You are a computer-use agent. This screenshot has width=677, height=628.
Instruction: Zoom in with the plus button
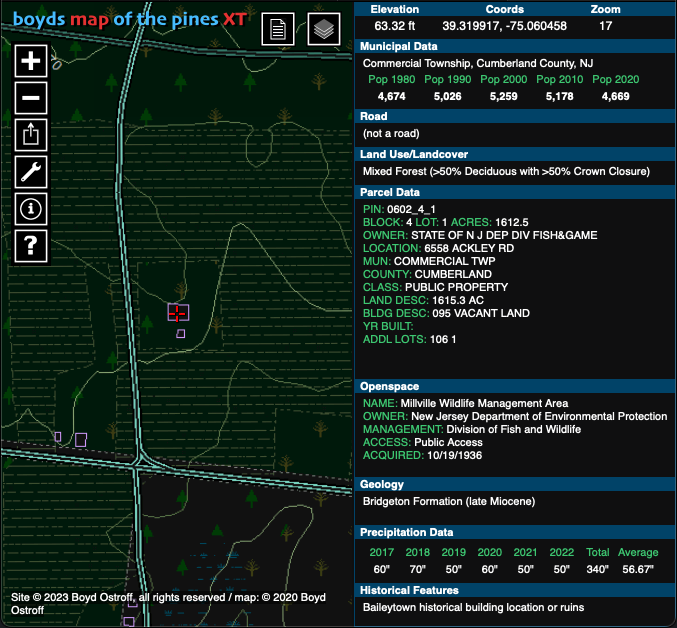[x=31, y=61]
